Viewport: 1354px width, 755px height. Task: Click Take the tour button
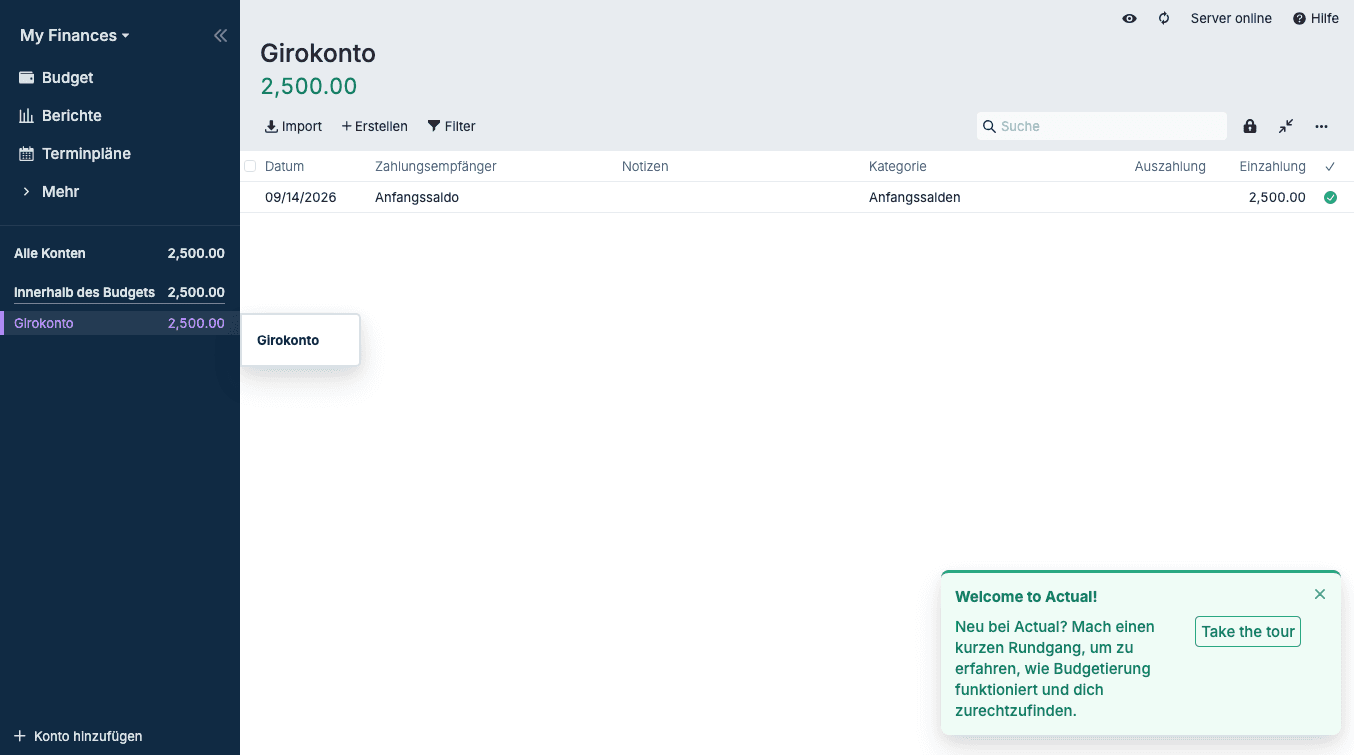tap(1247, 631)
